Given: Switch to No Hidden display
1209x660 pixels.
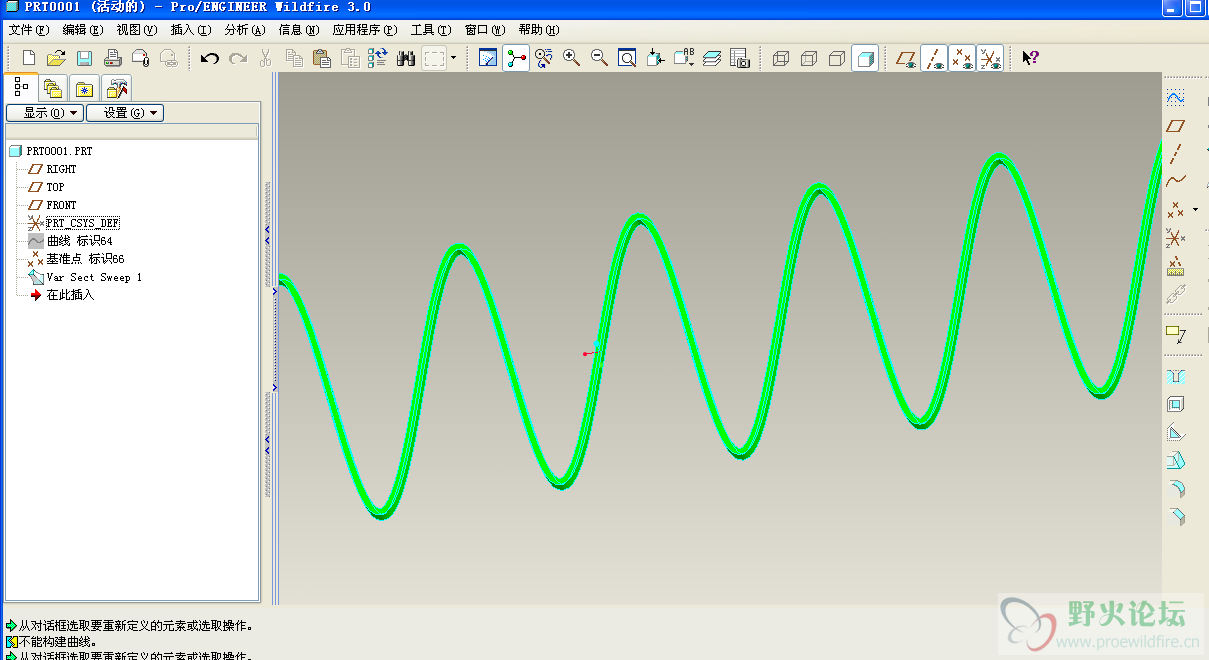Looking at the screenshot, I should coord(838,58).
